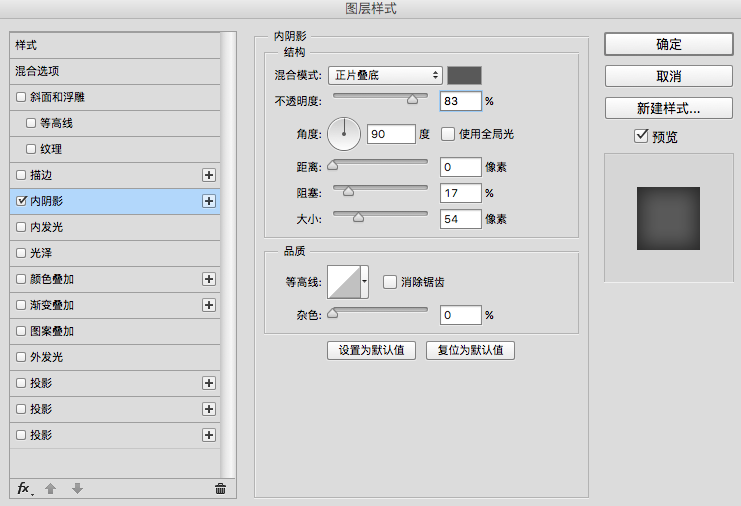Open the 等高线 contour picker arrow

pos(364,283)
